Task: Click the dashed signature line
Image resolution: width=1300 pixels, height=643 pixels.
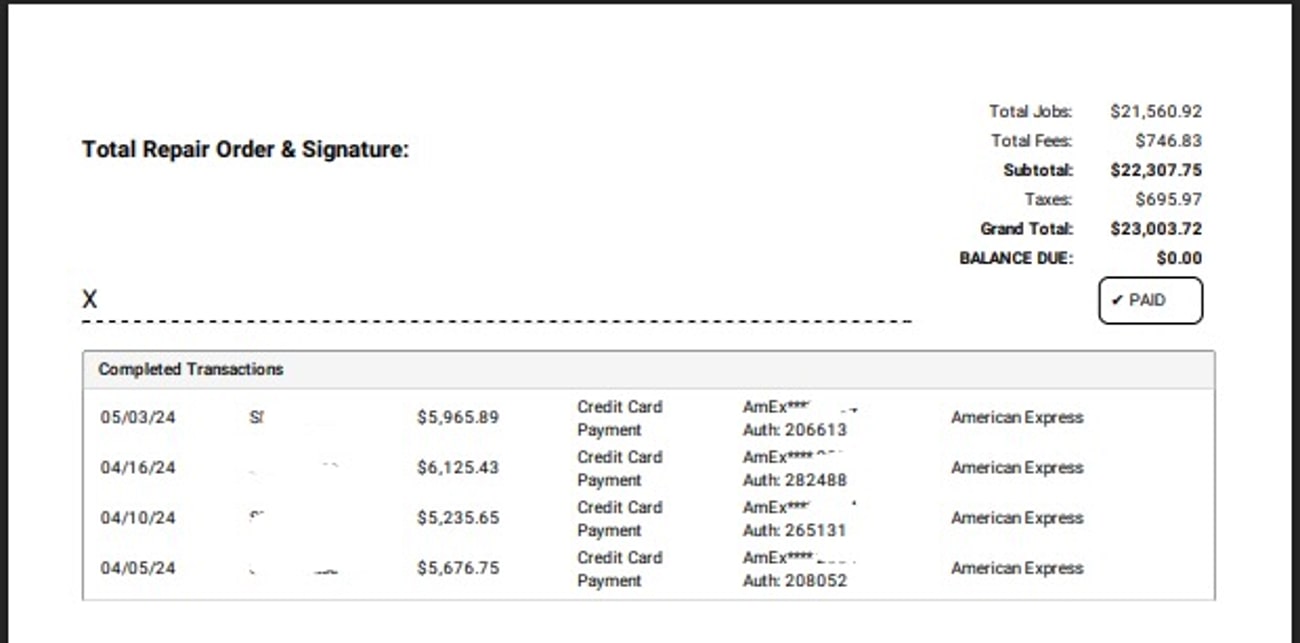Action: [496, 322]
